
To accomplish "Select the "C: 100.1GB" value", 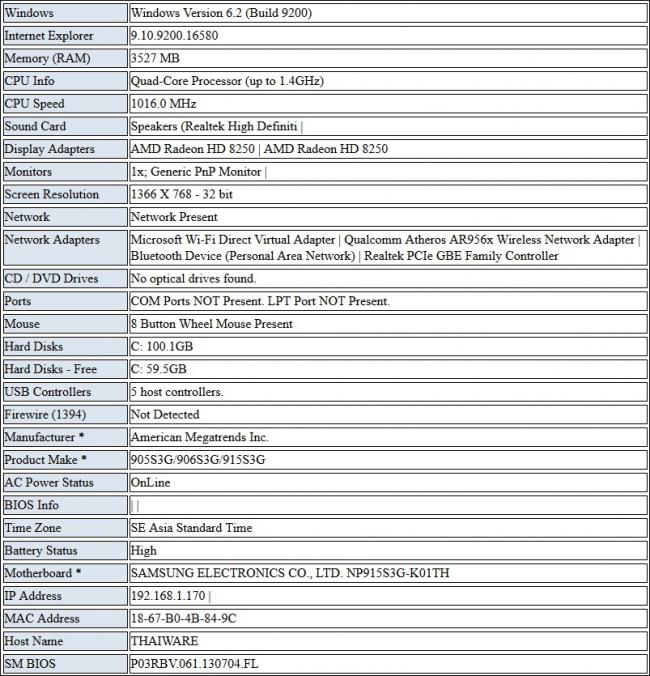I will point(162,347).
